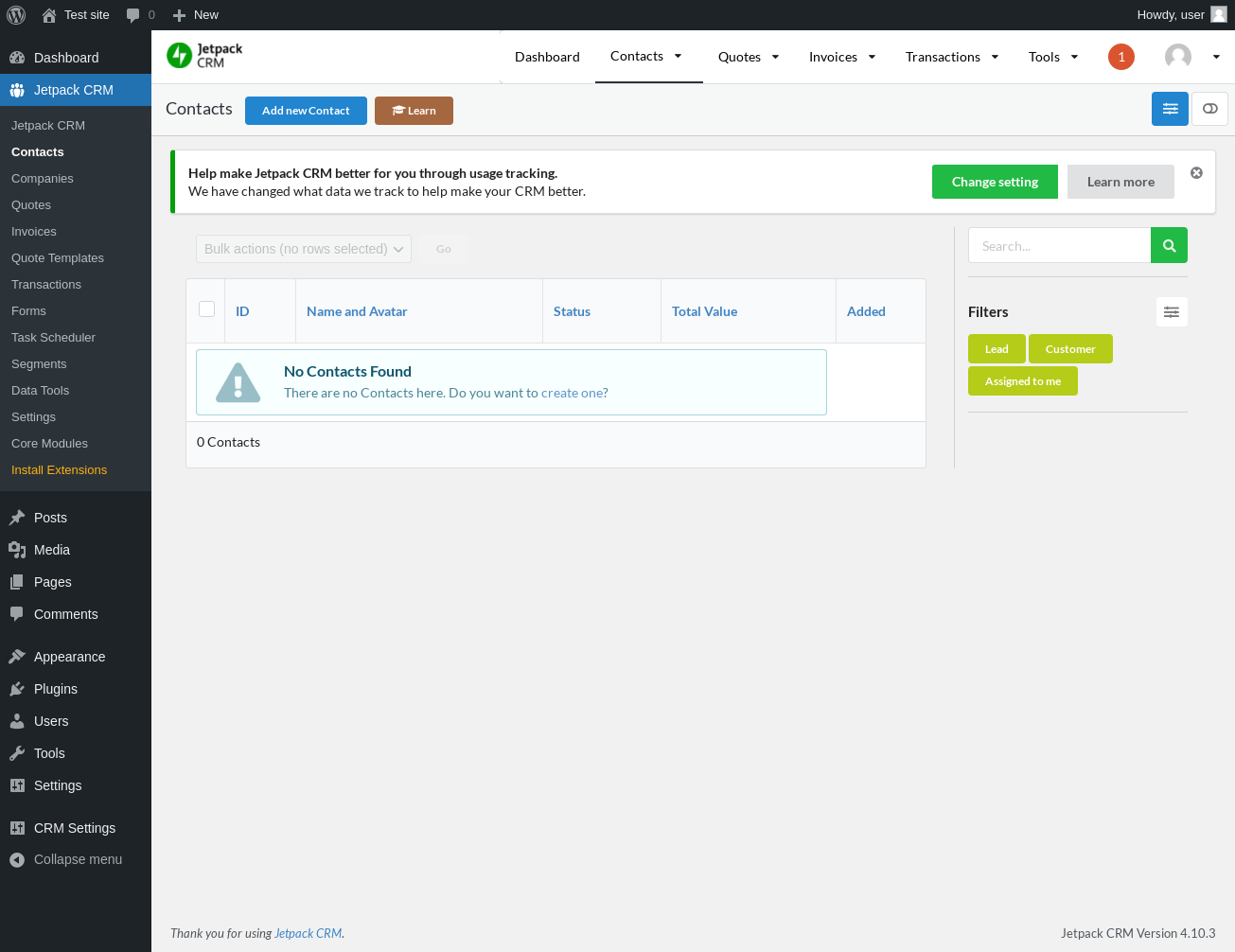This screenshot has width=1235, height=952.
Task: Click the Pages icon in sidebar
Action: [x=17, y=582]
